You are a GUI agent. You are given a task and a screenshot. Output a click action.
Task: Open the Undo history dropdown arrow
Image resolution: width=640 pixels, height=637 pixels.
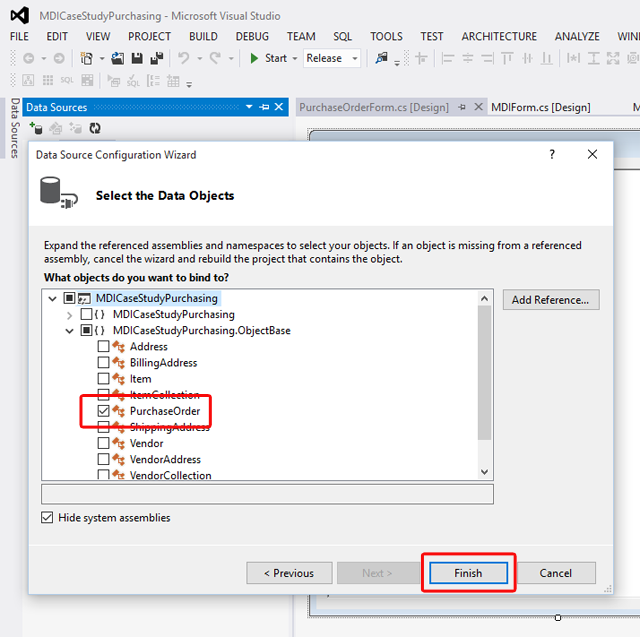click(x=200, y=58)
